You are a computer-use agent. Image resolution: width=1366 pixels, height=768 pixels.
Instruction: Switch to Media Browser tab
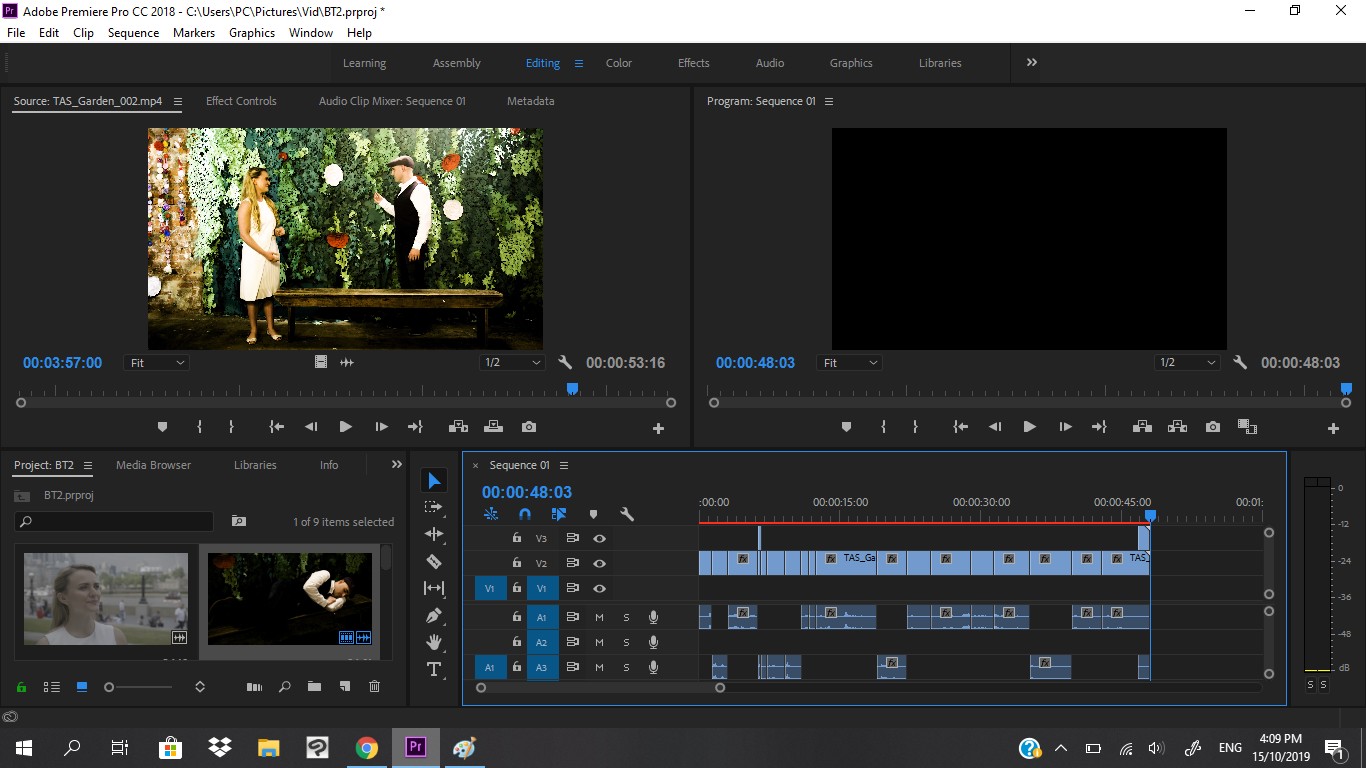coord(153,465)
